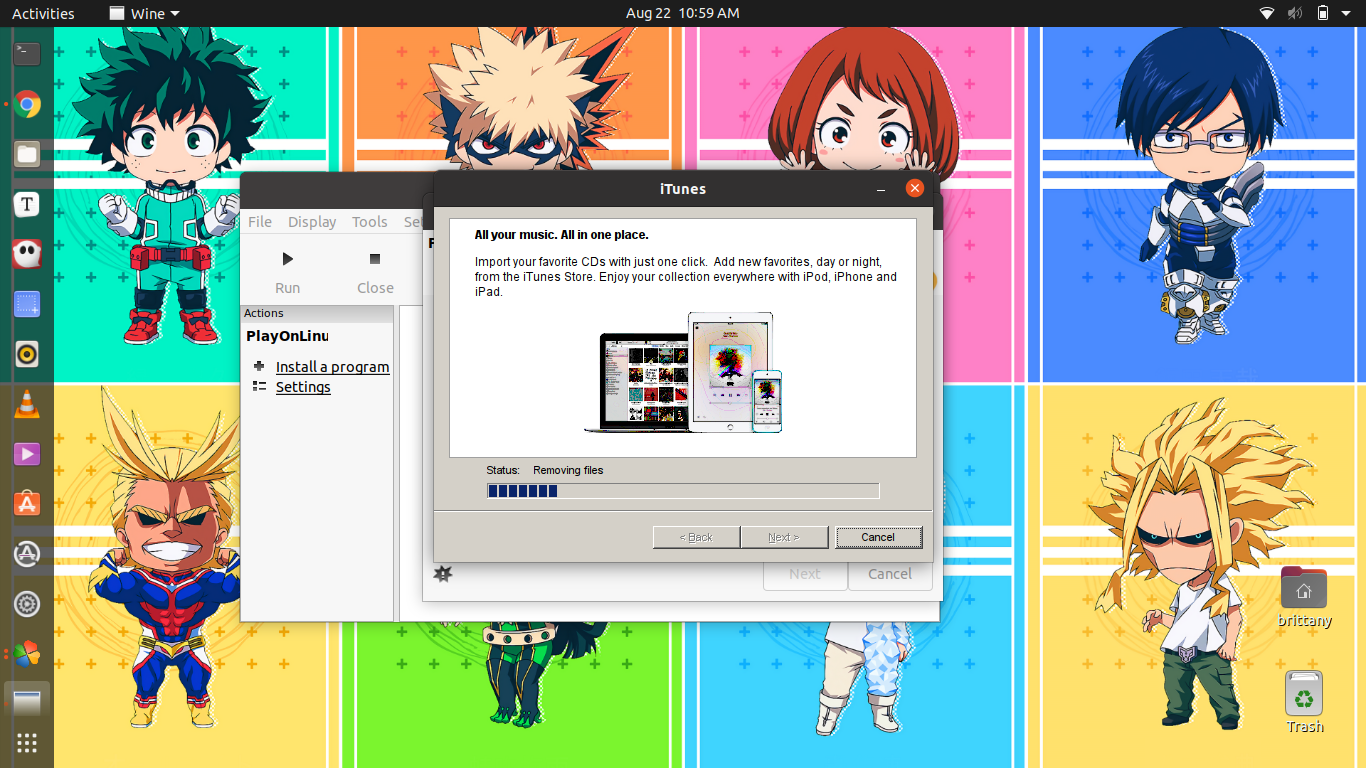This screenshot has height=768, width=1366.
Task: Open the Terminal from the dock
Action: coord(27,54)
